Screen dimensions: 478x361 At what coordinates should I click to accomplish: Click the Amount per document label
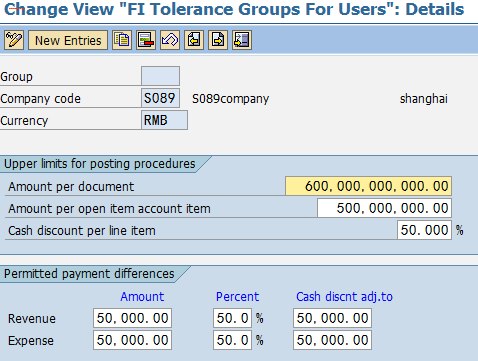point(71,187)
